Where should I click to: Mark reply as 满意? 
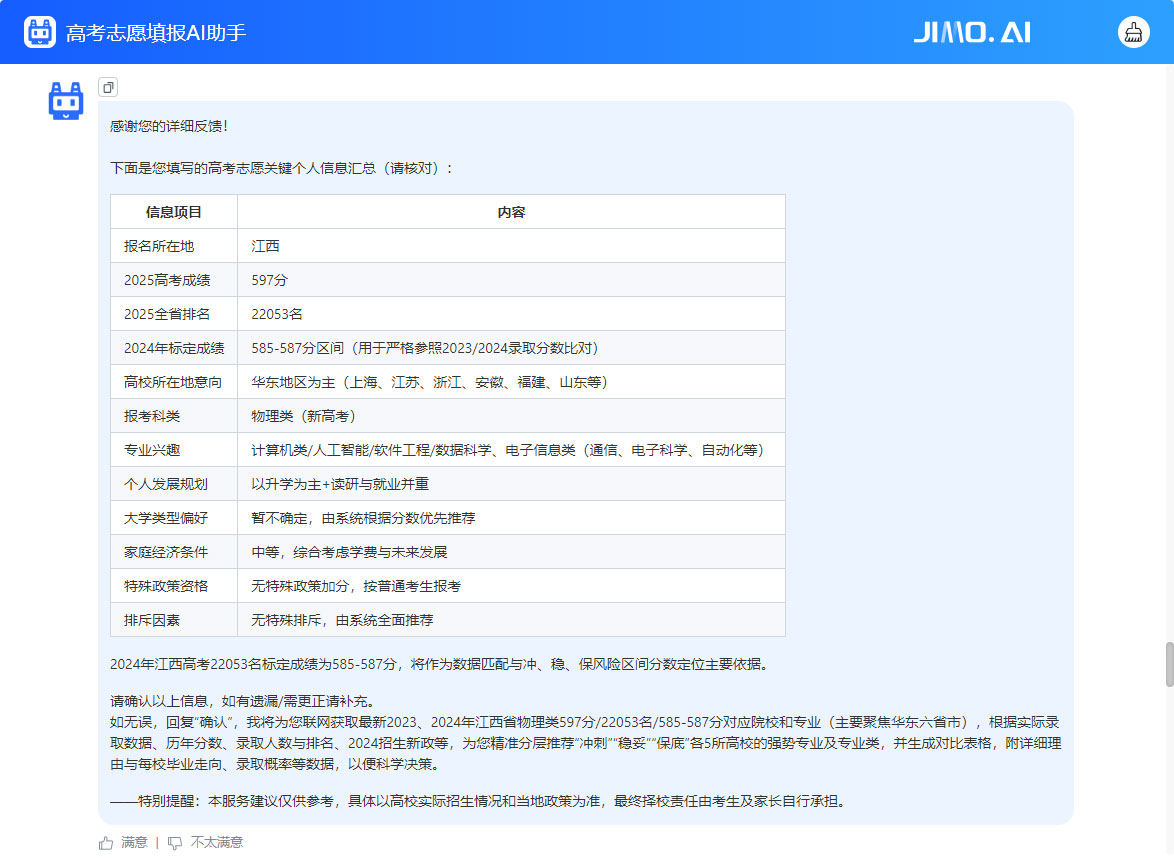[x=134, y=843]
